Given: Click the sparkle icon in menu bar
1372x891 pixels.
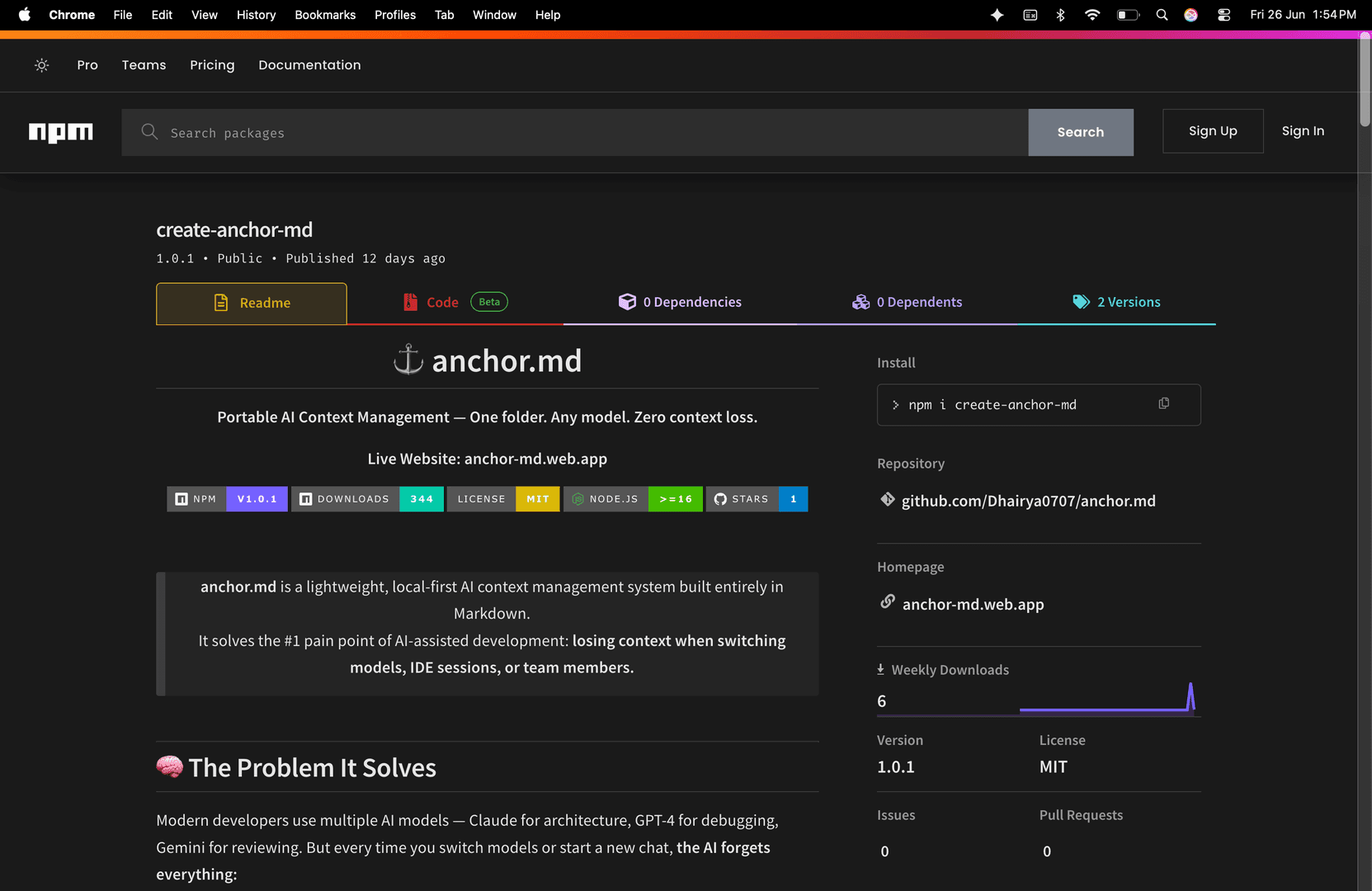Looking at the screenshot, I should pos(997,15).
